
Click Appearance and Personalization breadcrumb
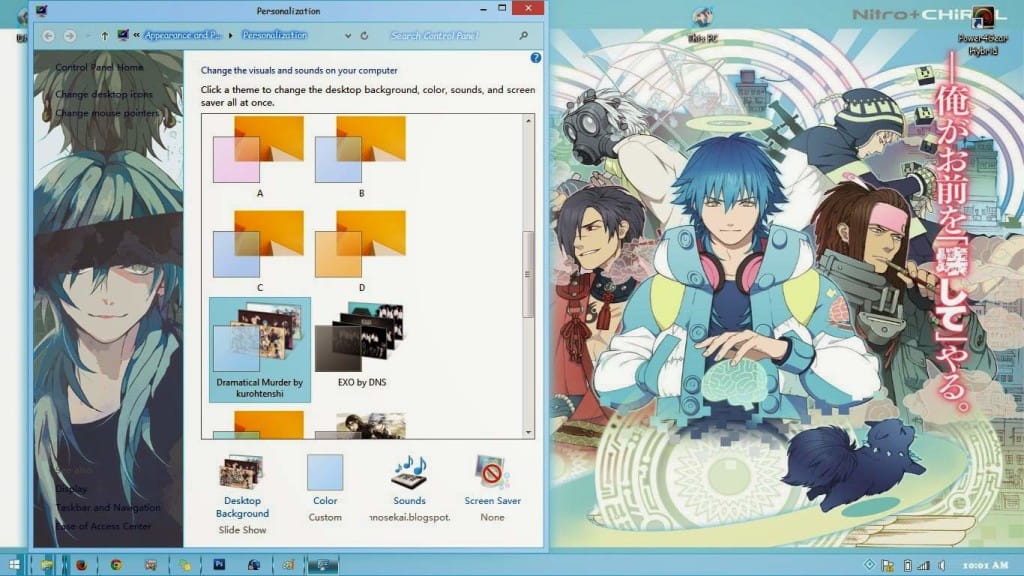point(182,35)
